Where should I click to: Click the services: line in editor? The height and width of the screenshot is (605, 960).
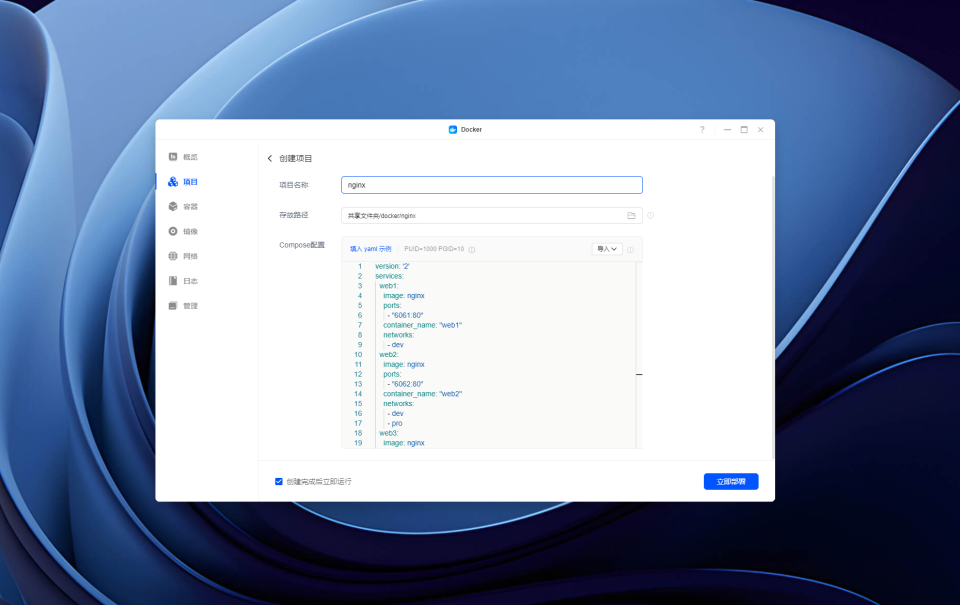[389, 276]
